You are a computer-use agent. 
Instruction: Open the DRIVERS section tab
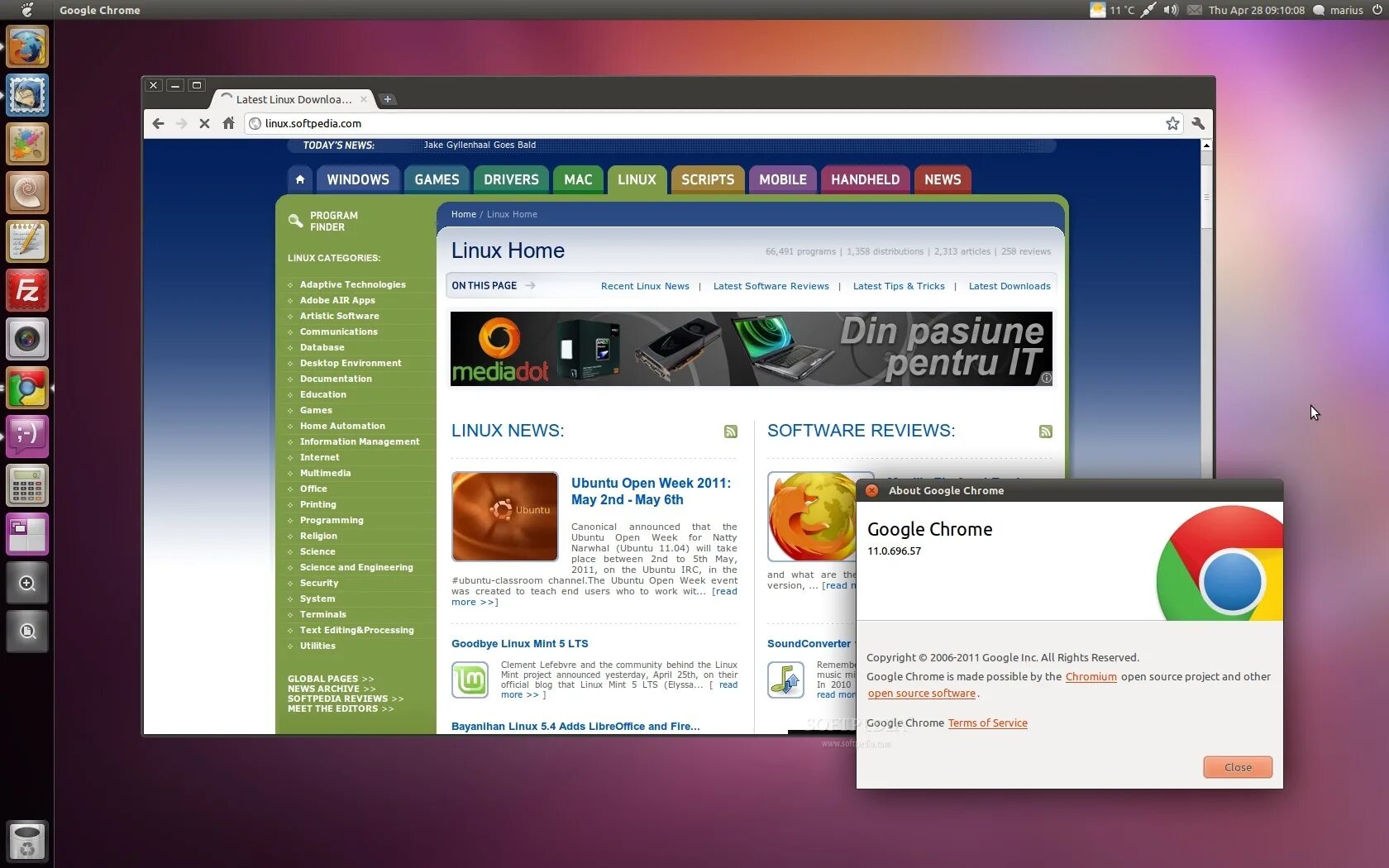pos(511,179)
